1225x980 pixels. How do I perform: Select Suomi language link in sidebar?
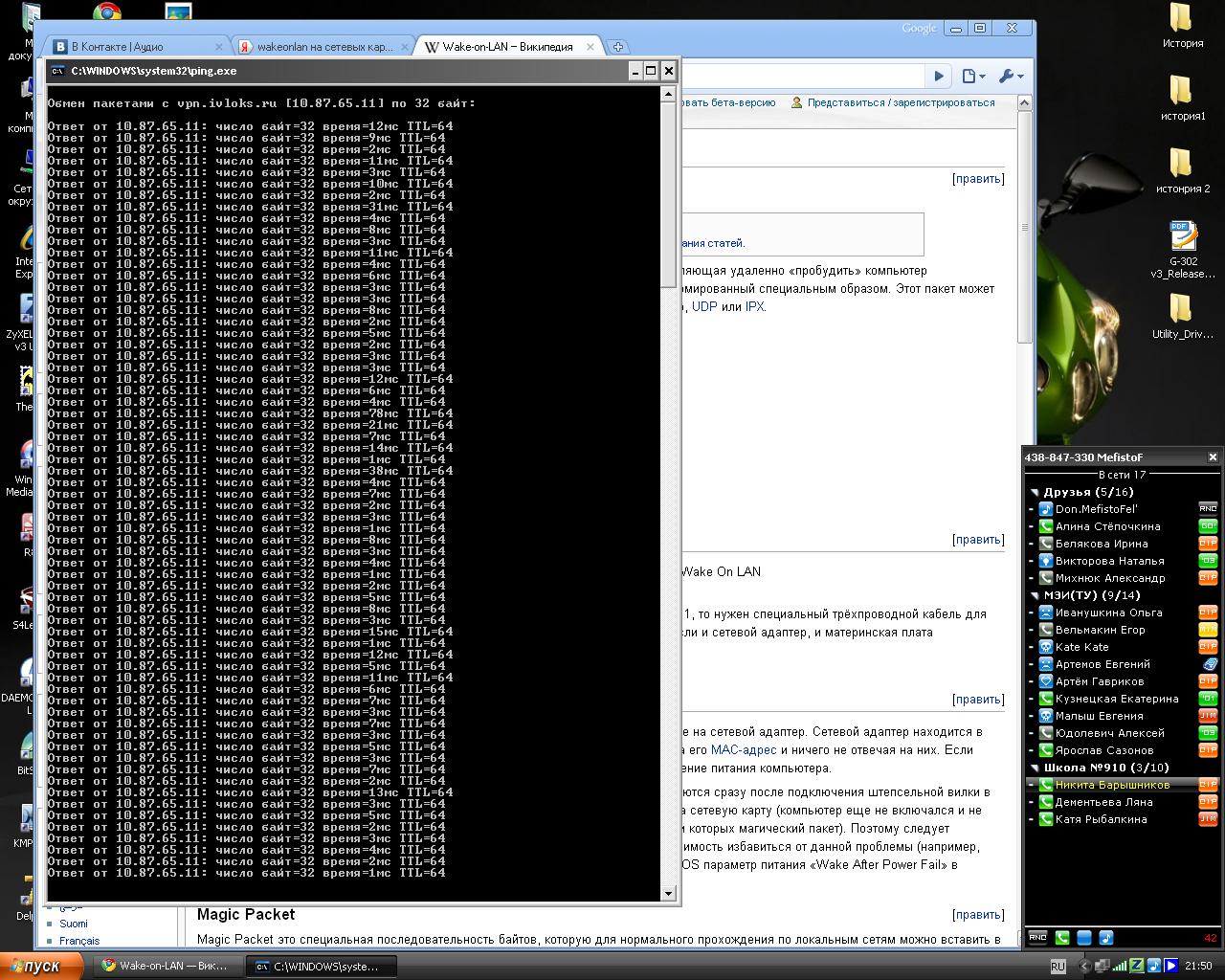point(74,924)
